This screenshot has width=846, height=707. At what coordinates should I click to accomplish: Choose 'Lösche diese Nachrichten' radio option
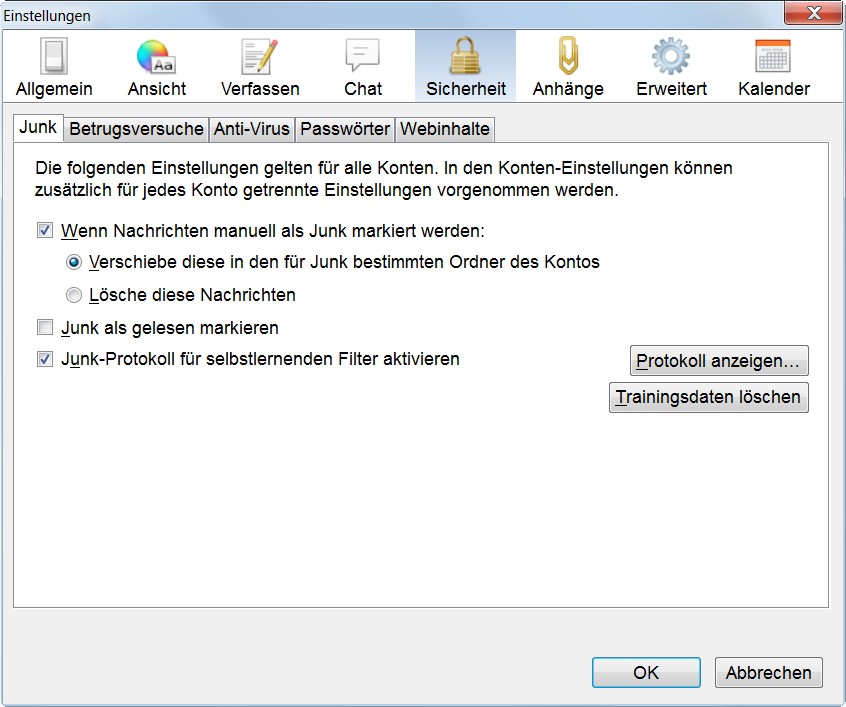tap(73, 295)
